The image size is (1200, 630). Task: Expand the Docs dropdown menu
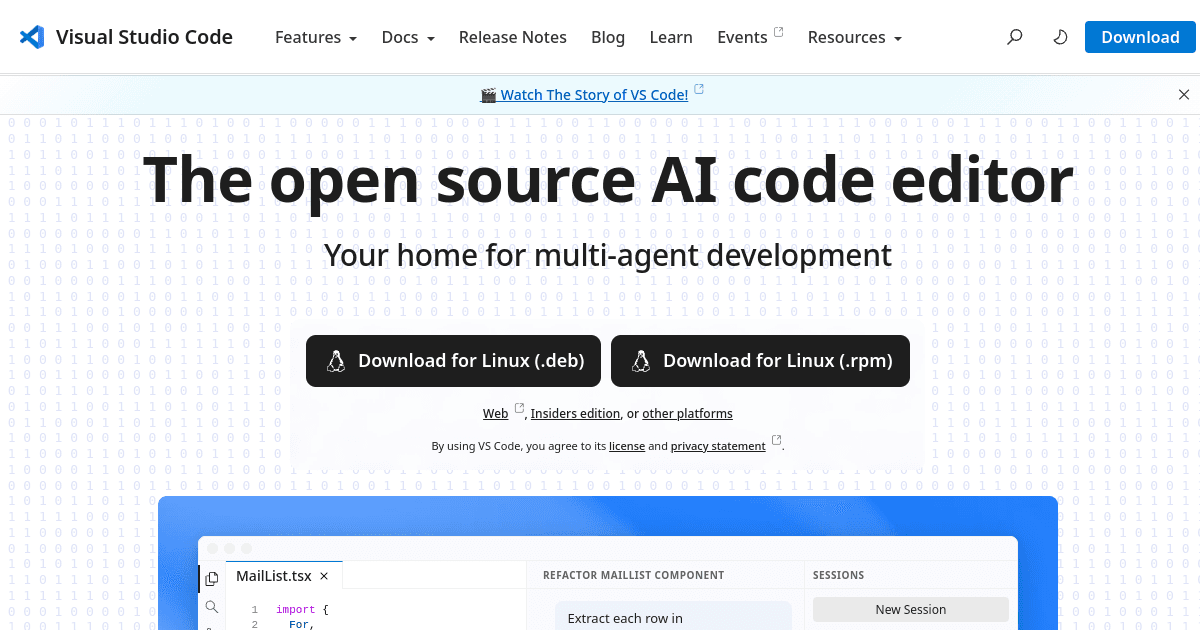408,37
